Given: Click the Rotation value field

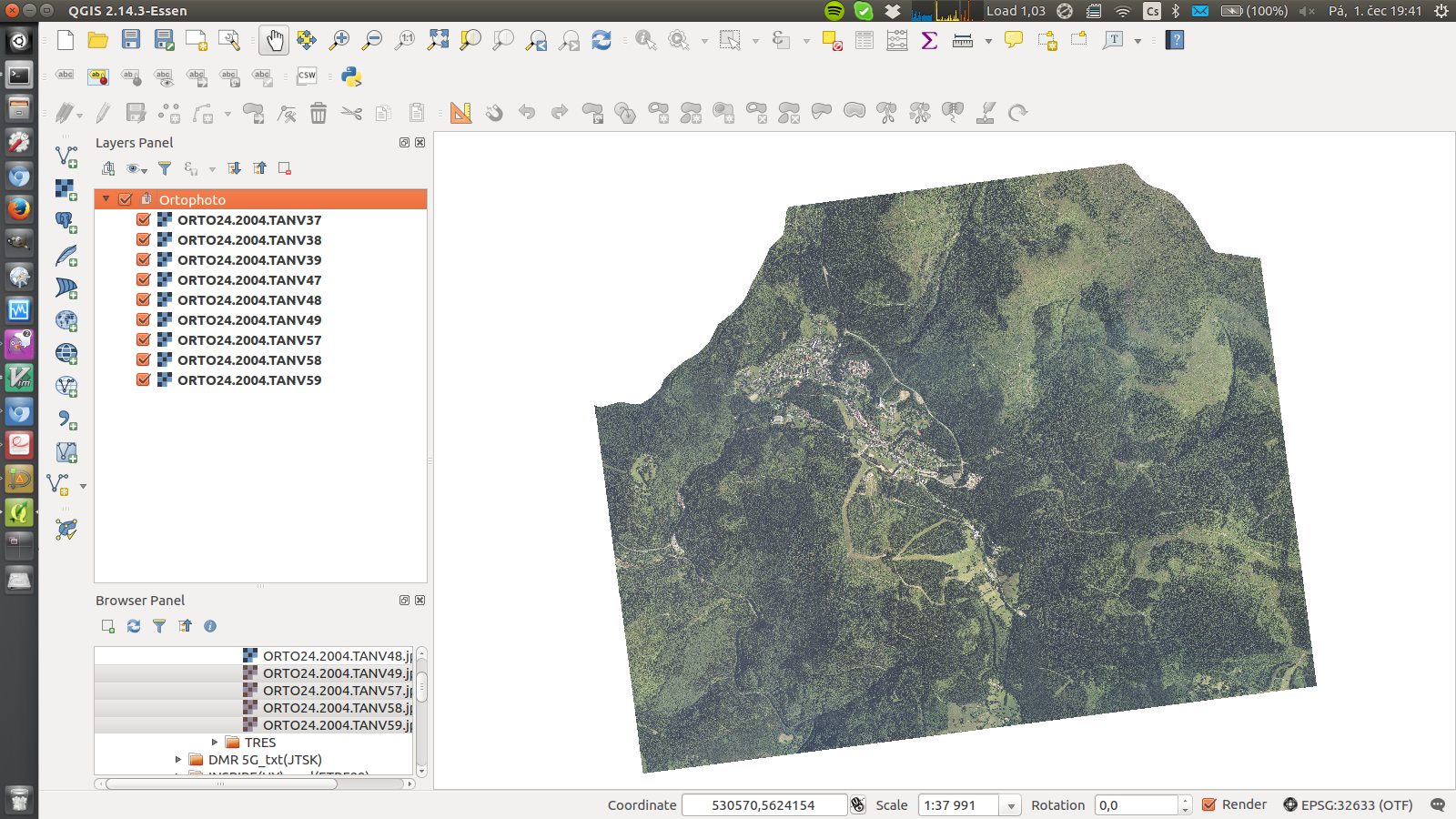Looking at the screenshot, I should tap(1137, 805).
